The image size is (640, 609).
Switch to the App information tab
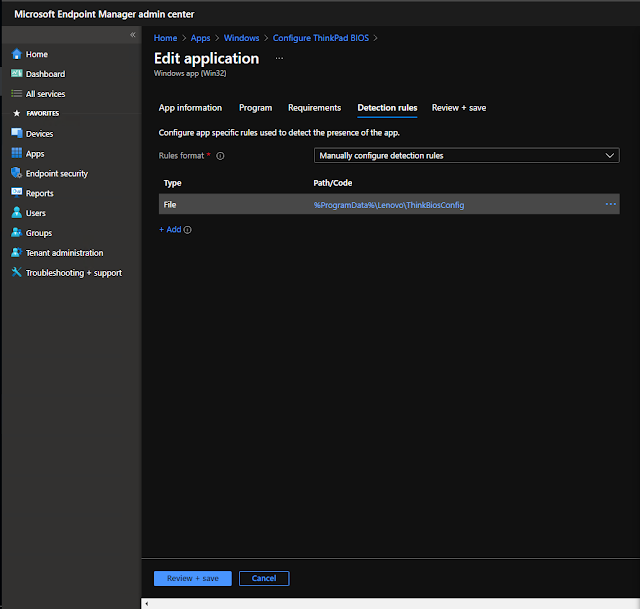click(x=190, y=108)
